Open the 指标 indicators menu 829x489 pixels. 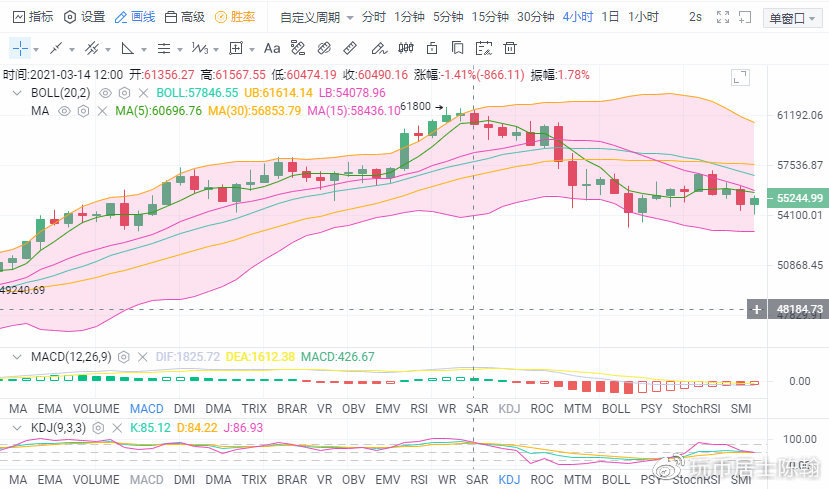(33, 17)
